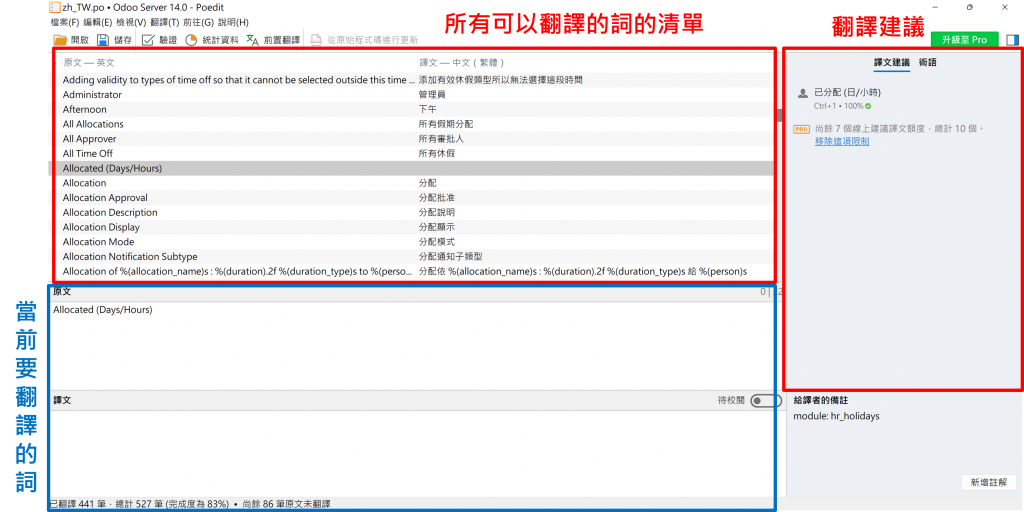This screenshot has height=512, width=1024.
Task: Start 前置翻譯 pre-translation icon
Action: tap(253, 40)
